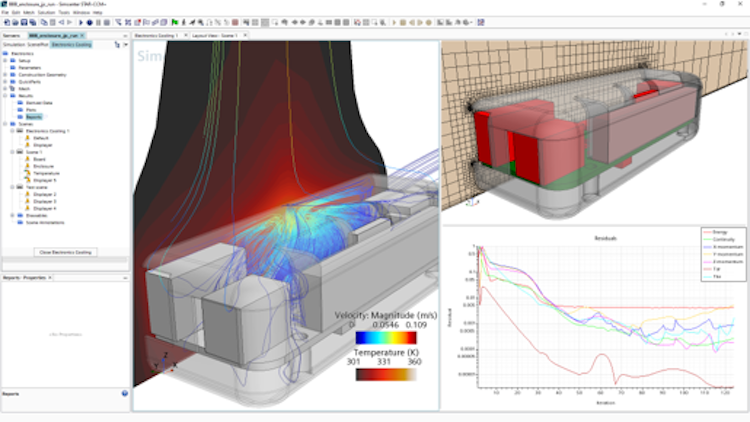Collapse the Results node

click(x=6, y=96)
